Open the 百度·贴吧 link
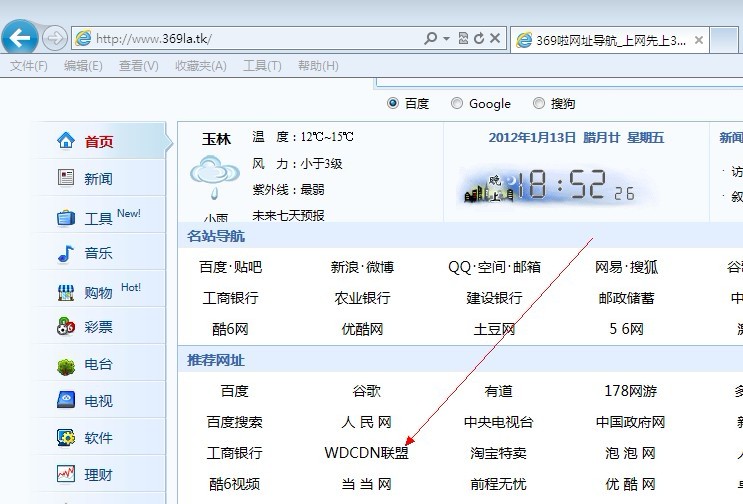The width and height of the screenshot is (743, 504). click(231, 267)
